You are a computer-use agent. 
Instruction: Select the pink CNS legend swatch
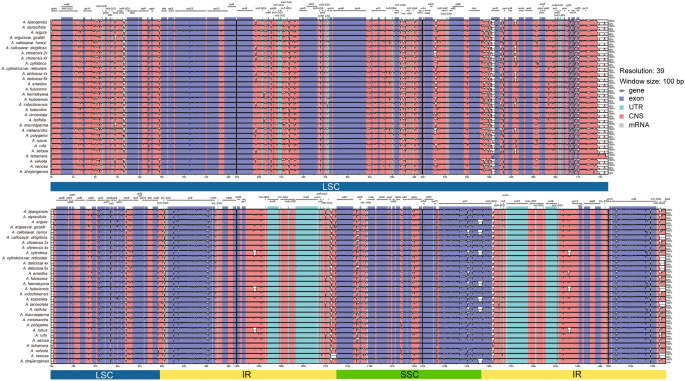click(x=622, y=116)
